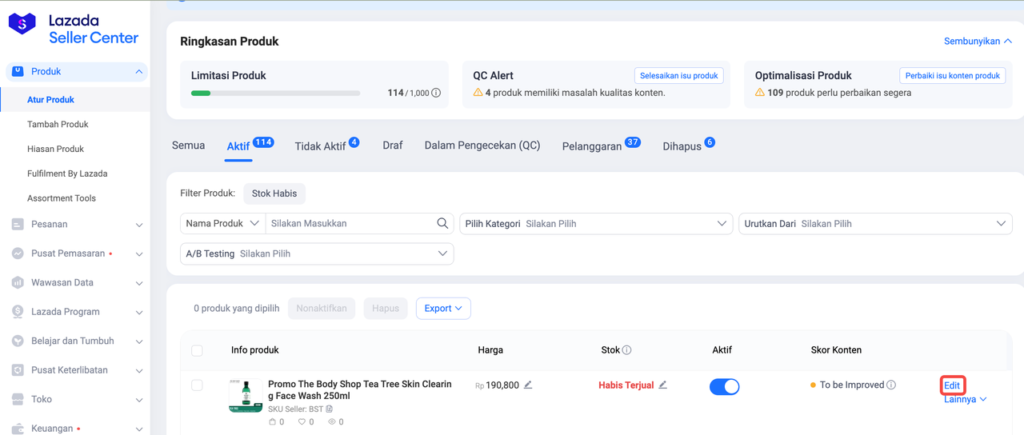This screenshot has width=1024, height=435.
Task: Click the Optimalisasi Produk warning triangle icon
Action: pos(760,93)
